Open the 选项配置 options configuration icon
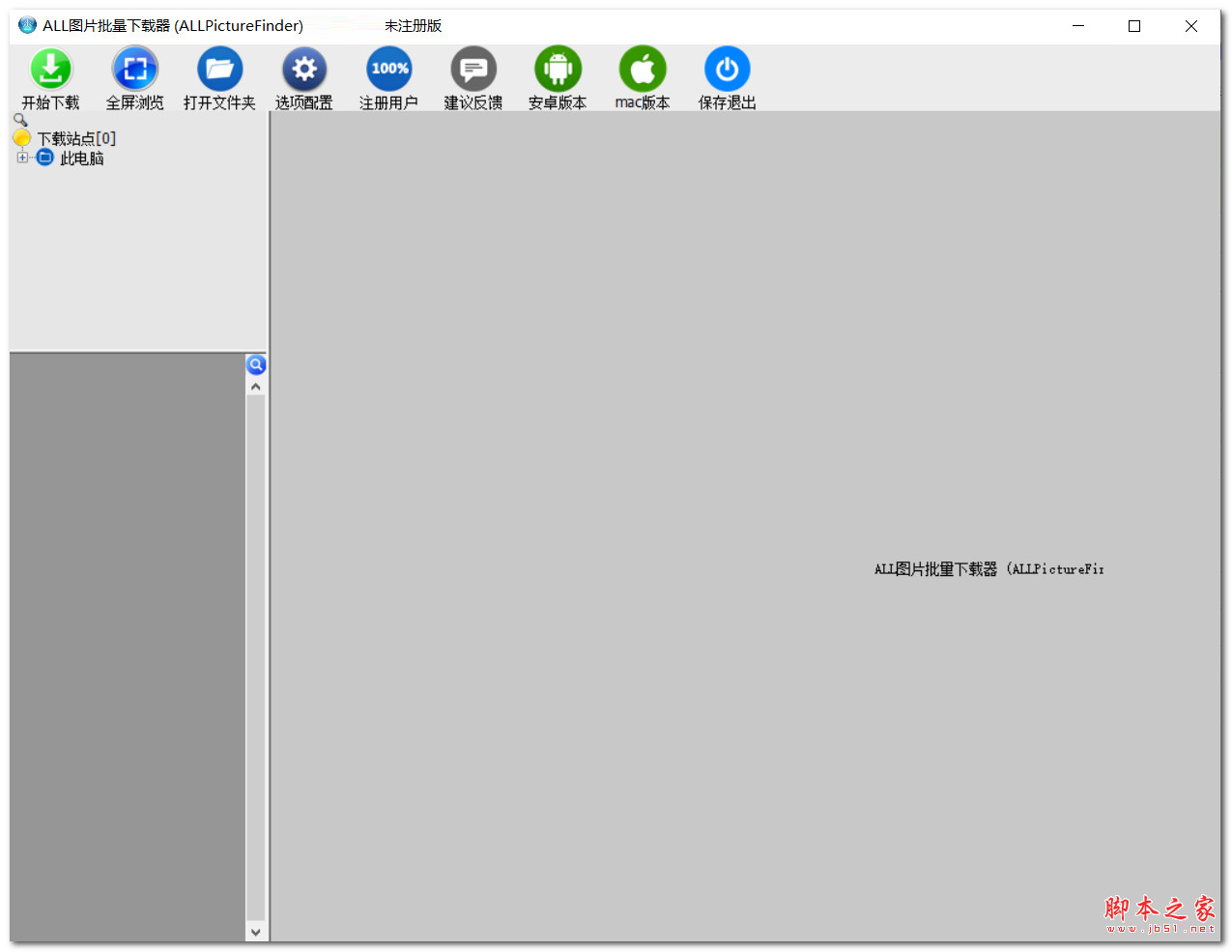 tap(303, 68)
